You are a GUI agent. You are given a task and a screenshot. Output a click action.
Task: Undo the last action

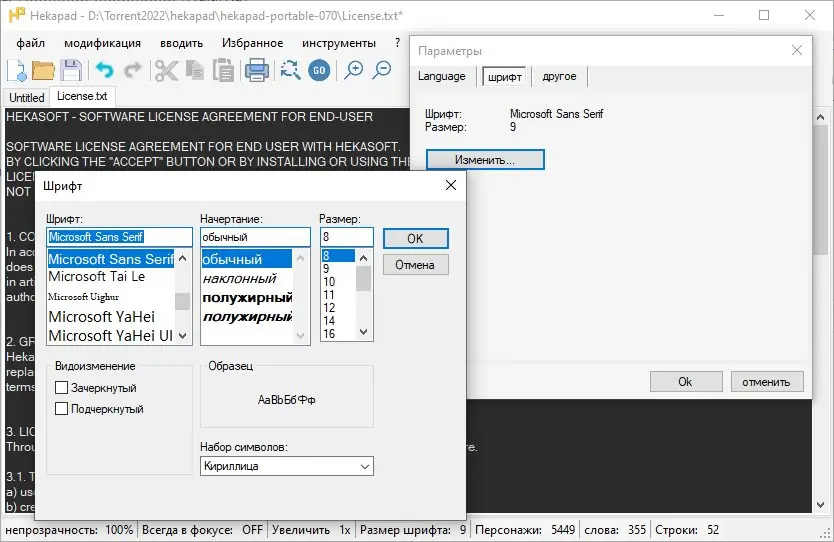pyautogui.click(x=105, y=70)
